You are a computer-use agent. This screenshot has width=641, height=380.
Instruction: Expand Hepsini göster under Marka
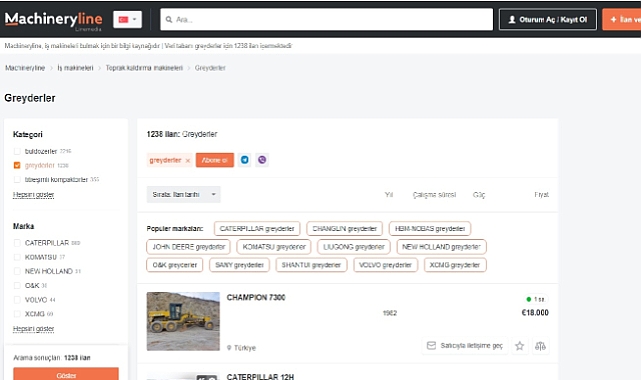pyautogui.click(x=34, y=329)
